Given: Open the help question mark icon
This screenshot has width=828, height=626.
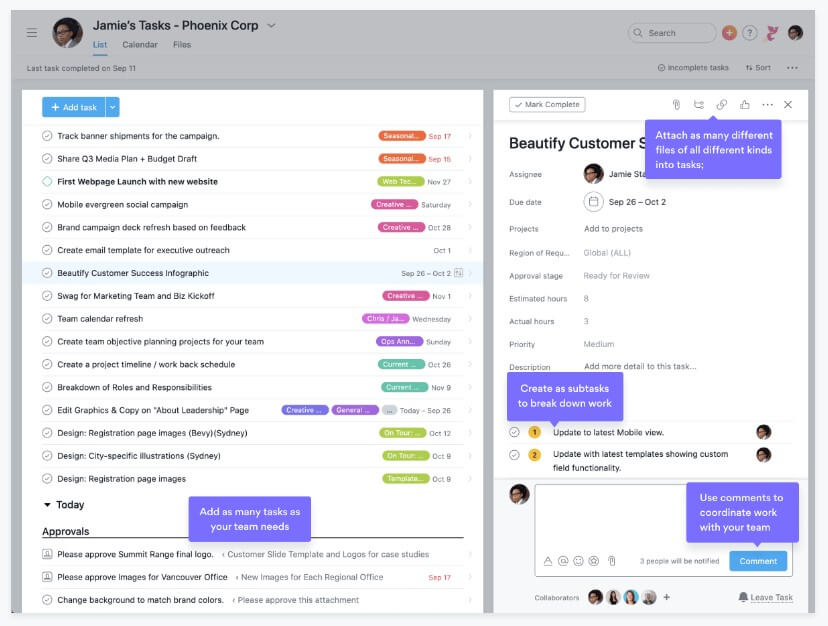Looking at the screenshot, I should click(749, 33).
